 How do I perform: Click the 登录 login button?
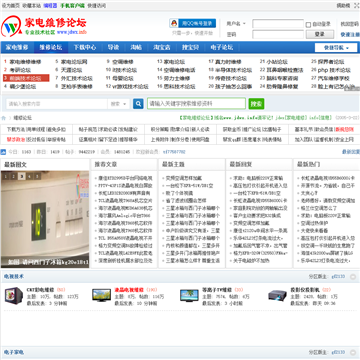pos(320,34)
